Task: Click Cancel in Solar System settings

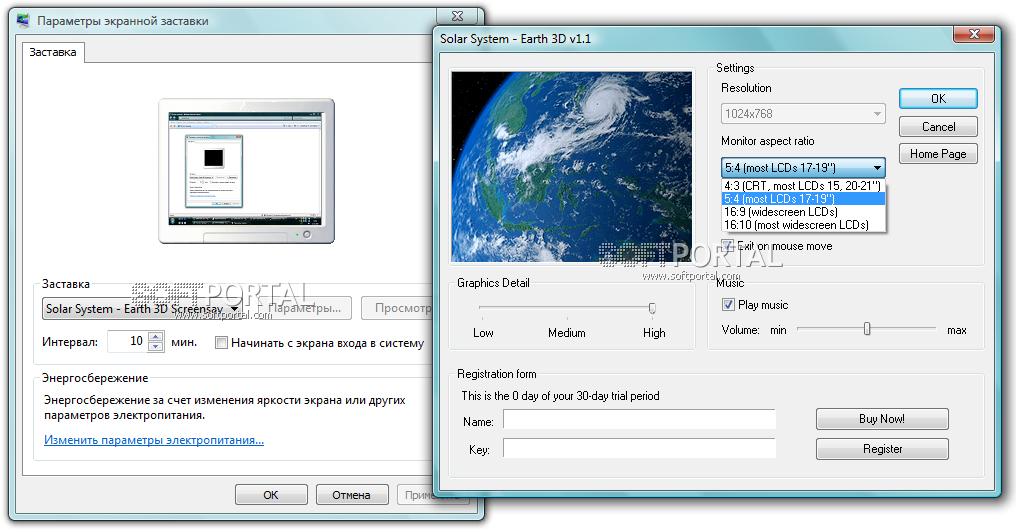Action: (x=938, y=126)
